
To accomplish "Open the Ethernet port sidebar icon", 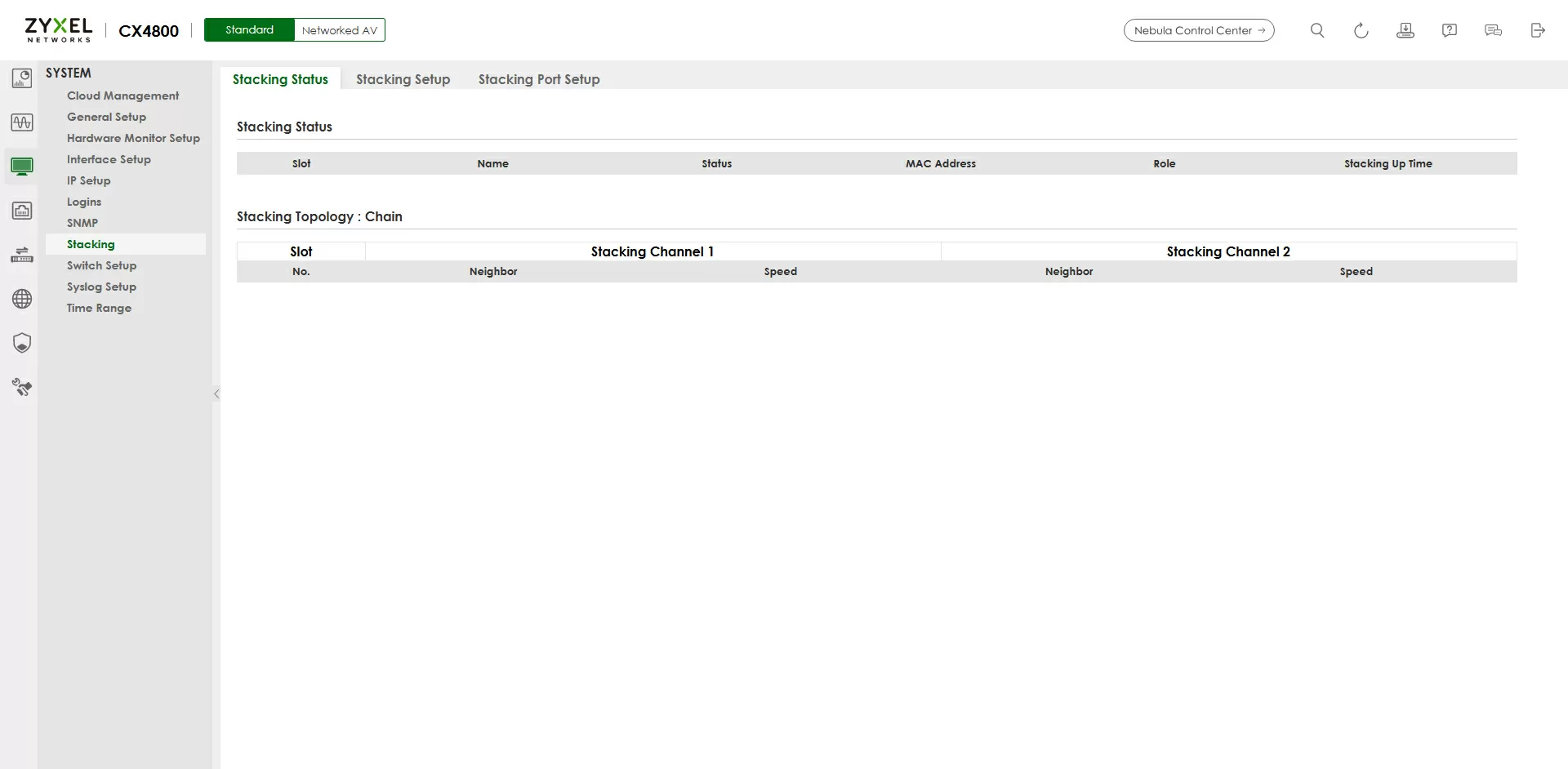I will point(22,211).
